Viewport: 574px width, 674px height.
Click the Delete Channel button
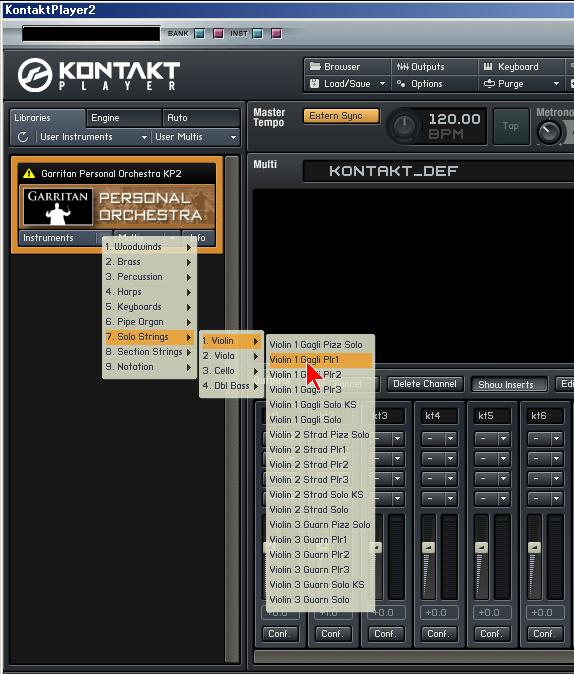click(425, 384)
